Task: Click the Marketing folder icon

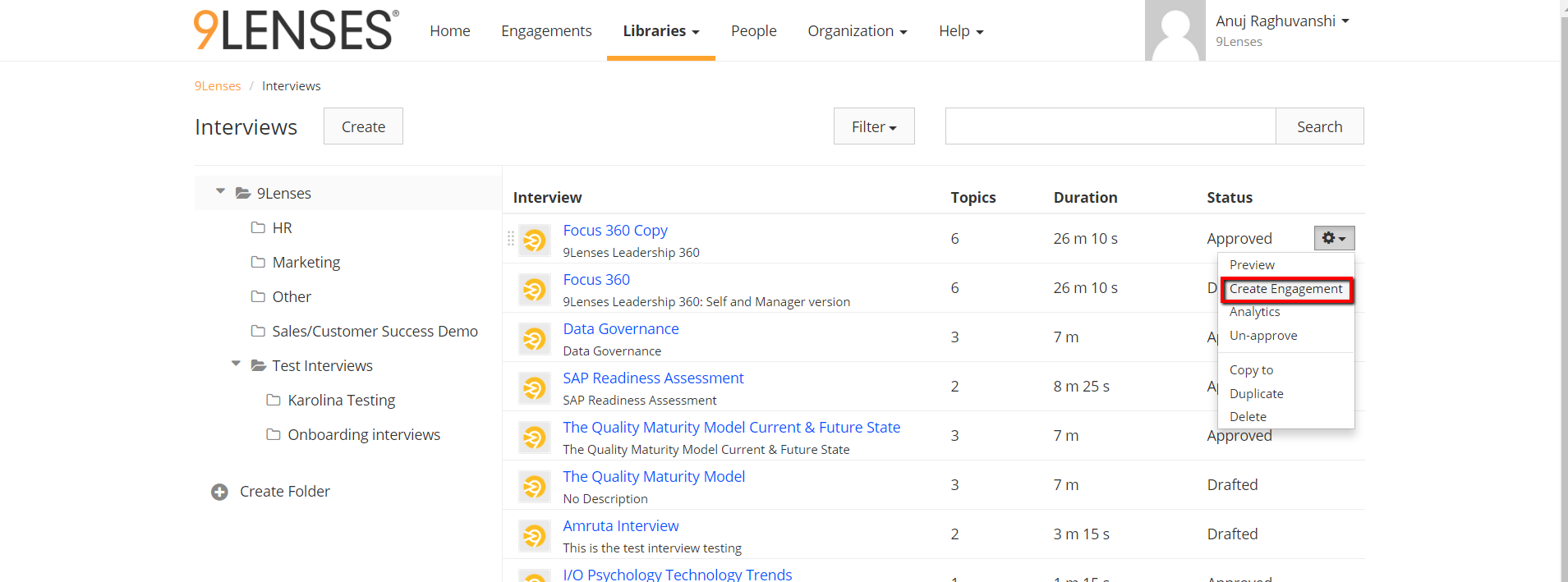Action: point(258,262)
